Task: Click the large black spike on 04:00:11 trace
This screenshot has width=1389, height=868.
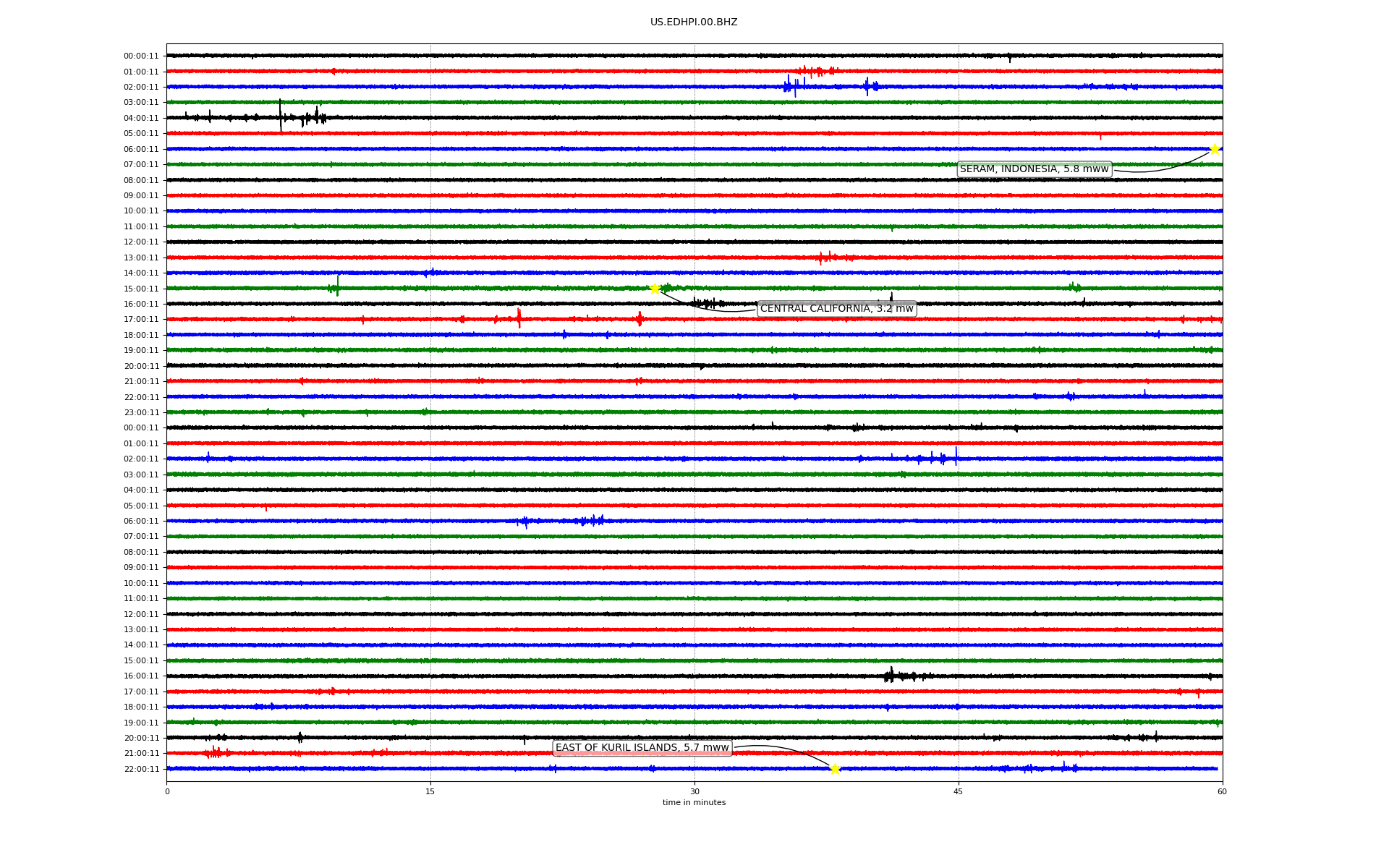Action: [x=281, y=116]
